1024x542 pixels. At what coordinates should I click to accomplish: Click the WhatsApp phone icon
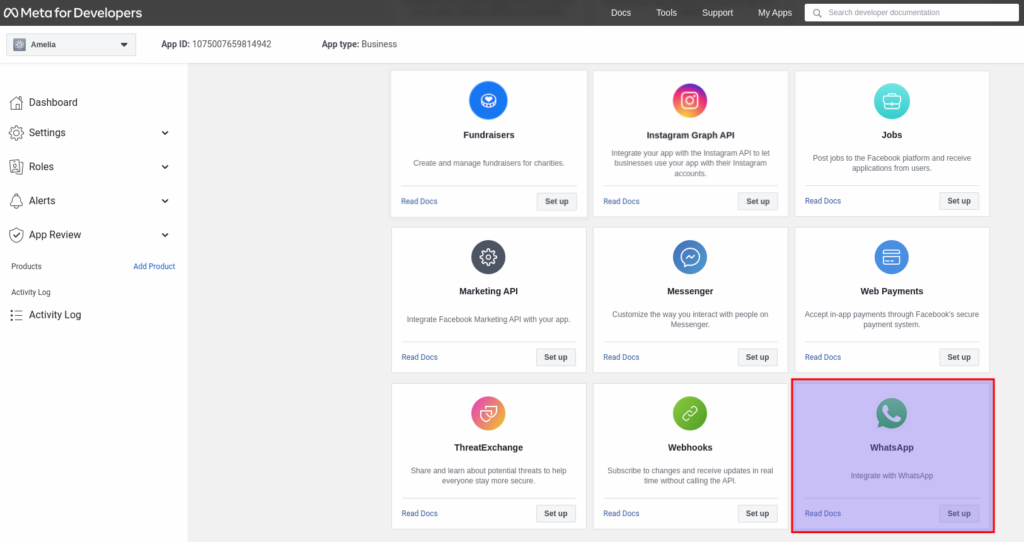tap(891, 413)
